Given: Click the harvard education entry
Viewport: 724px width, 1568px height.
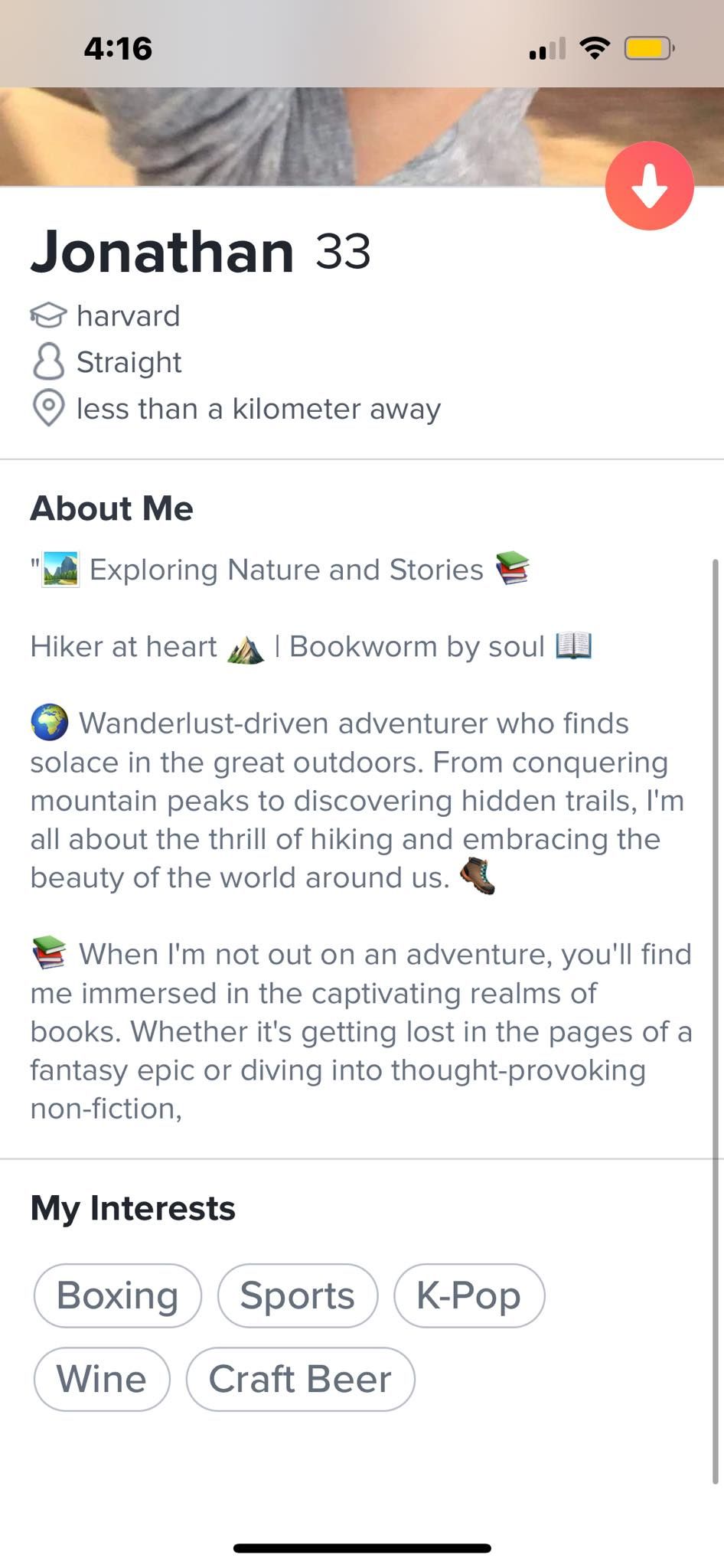Looking at the screenshot, I should pos(129,315).
